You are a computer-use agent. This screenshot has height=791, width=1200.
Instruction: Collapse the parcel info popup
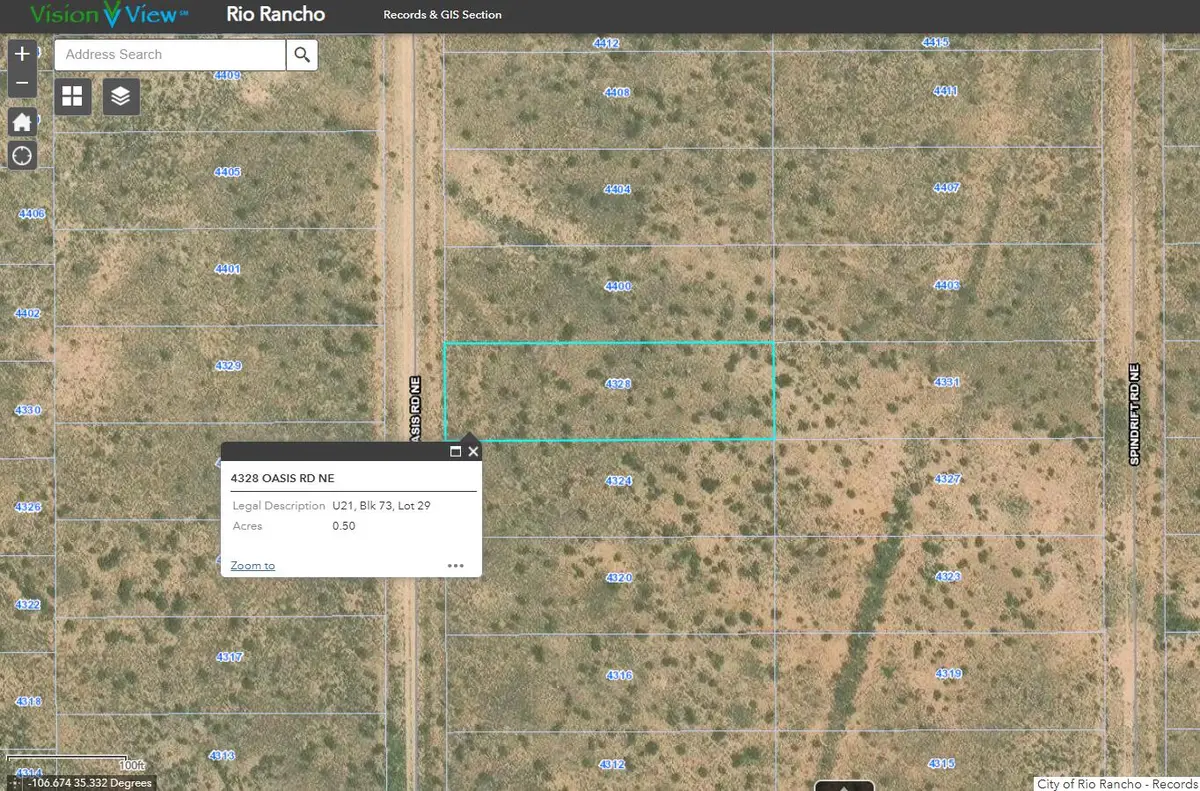(x=457, y=451)
